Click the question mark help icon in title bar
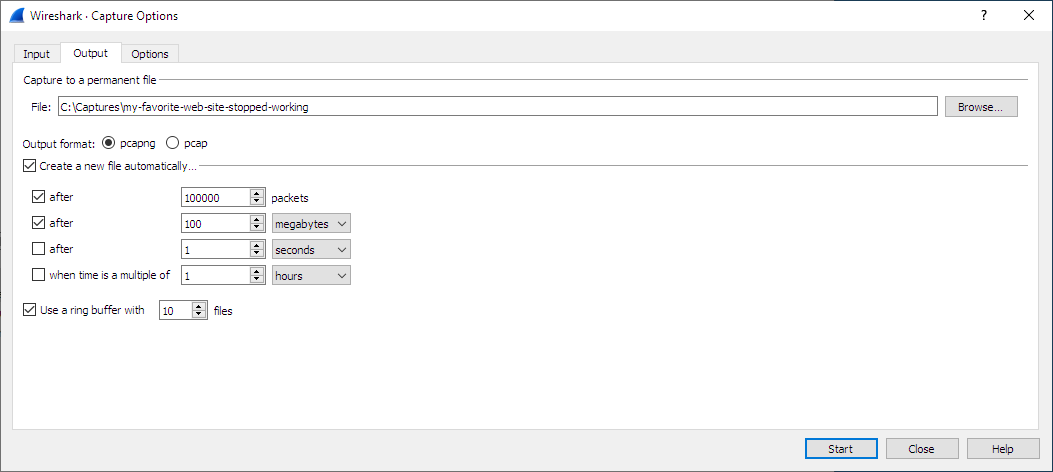Viewport: 1053px width, 472px height. [983, 16]
